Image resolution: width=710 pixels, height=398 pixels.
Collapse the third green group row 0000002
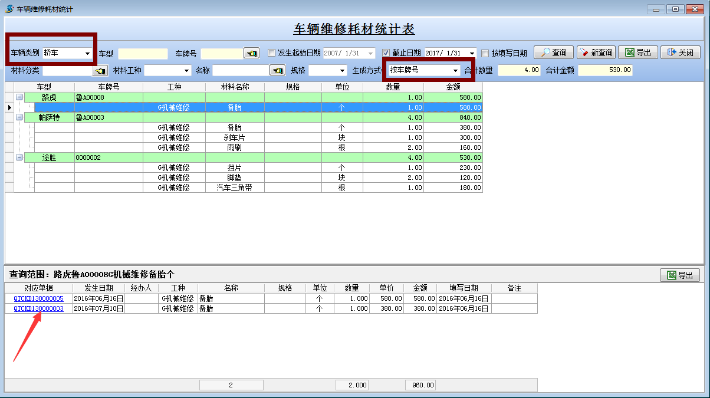[19, 158]
